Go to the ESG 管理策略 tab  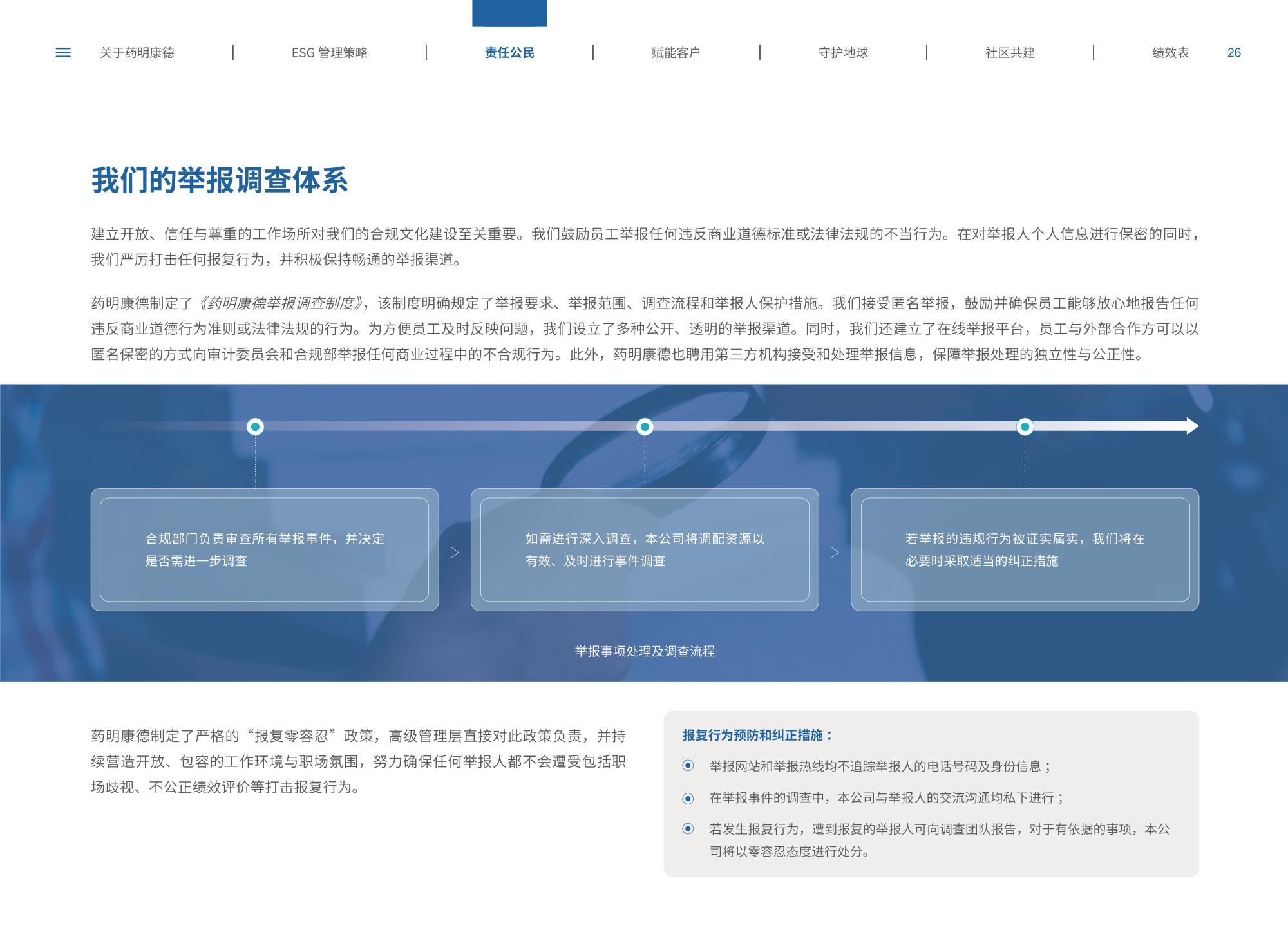pos(329,53)
